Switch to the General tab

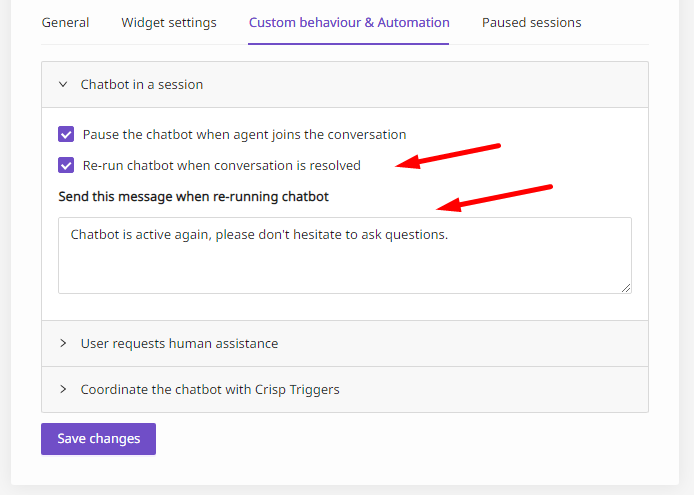(65, 23)
